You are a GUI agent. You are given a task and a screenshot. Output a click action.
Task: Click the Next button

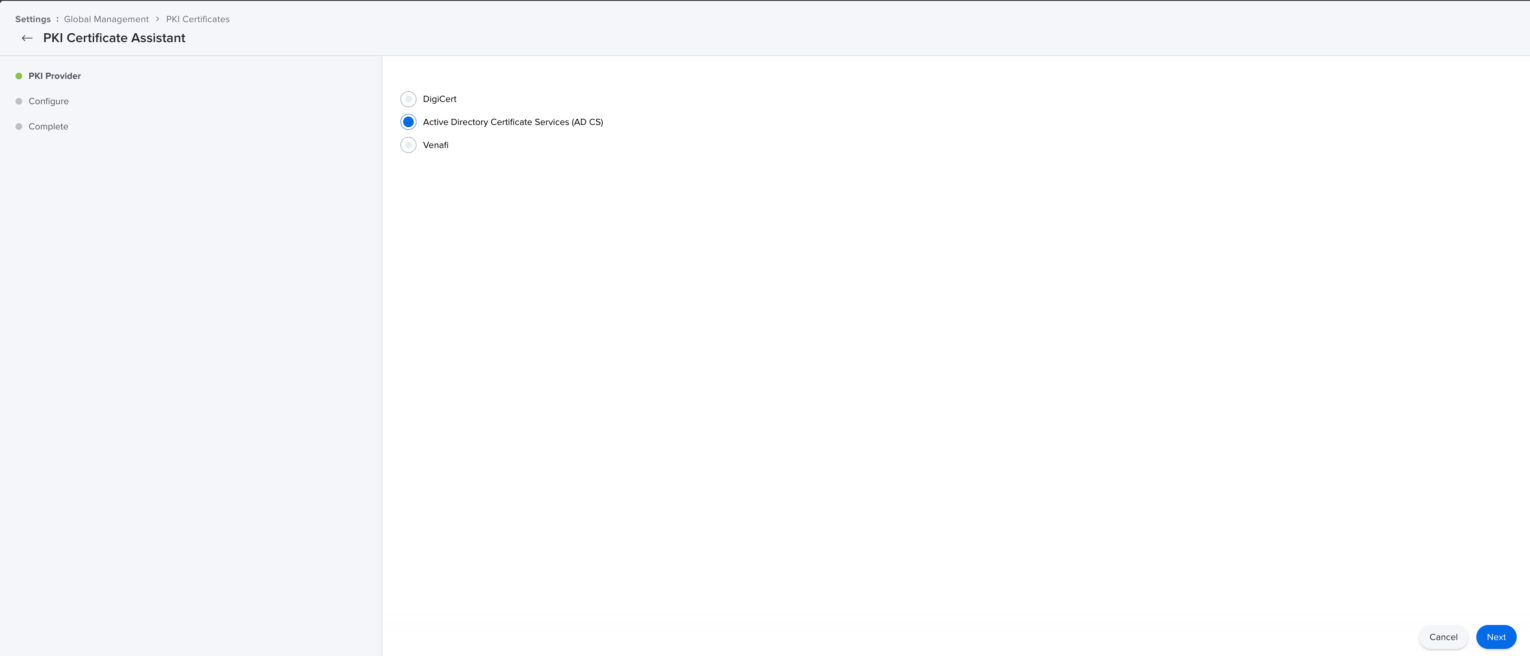click(x=1496, y=636)
